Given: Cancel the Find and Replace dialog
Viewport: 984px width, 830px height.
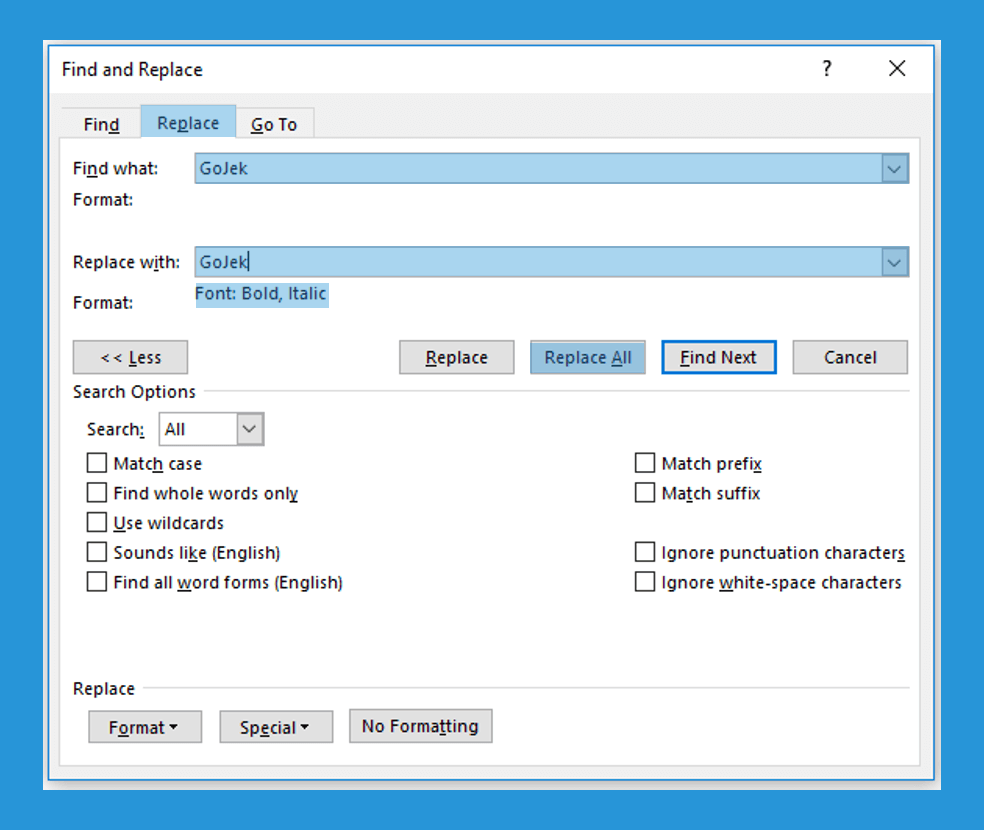Looking at the screenshot, I should point(850,357).
